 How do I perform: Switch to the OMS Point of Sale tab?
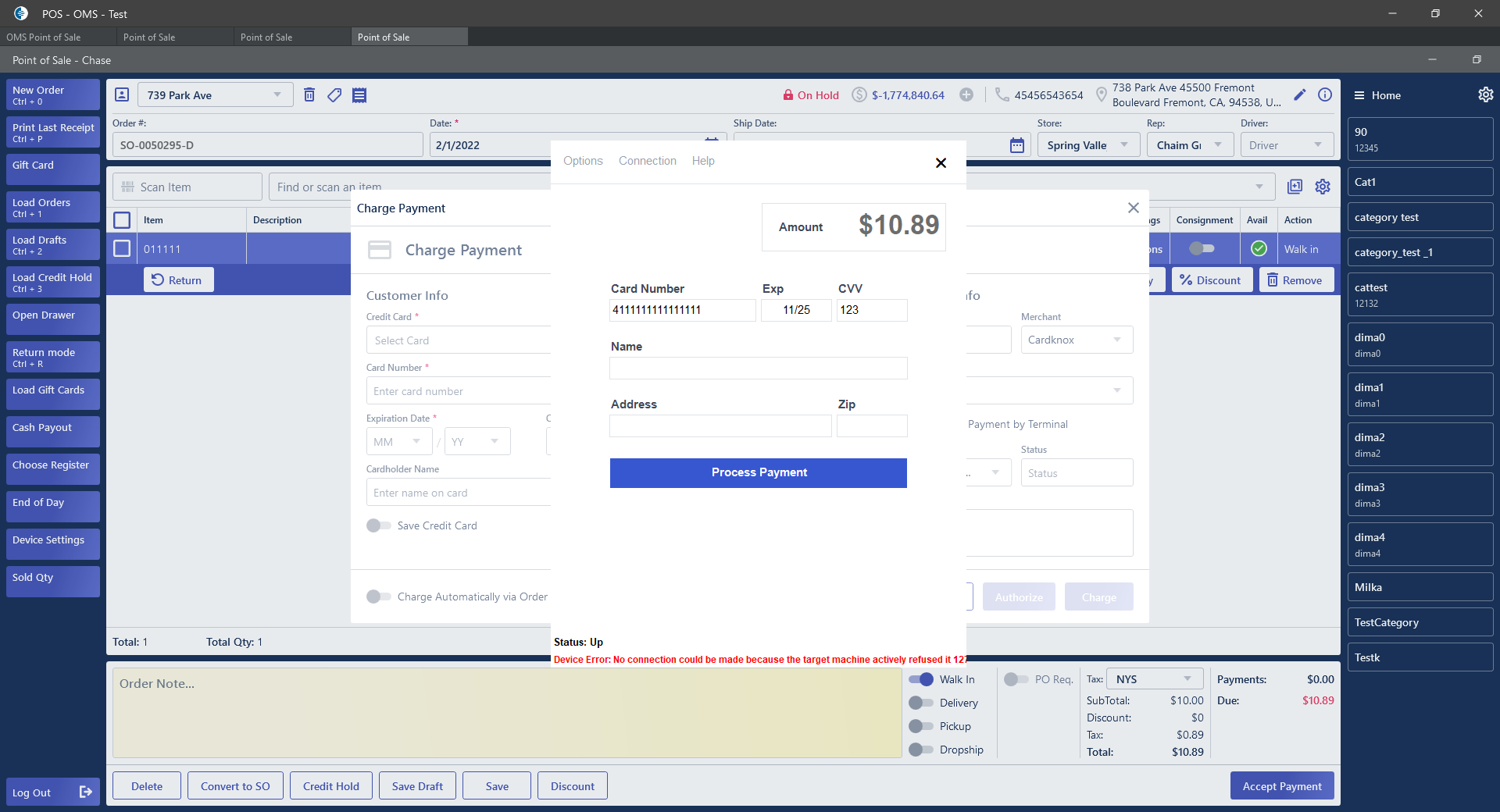tap(59, 37)
